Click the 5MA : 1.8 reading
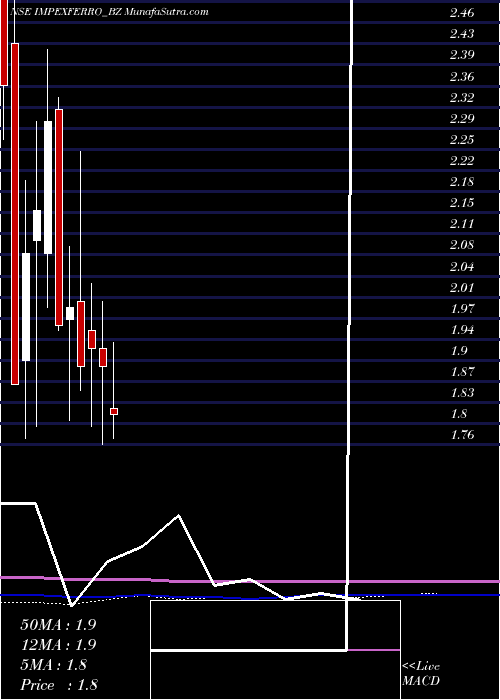The image size is (500, 700). (54, 665)
